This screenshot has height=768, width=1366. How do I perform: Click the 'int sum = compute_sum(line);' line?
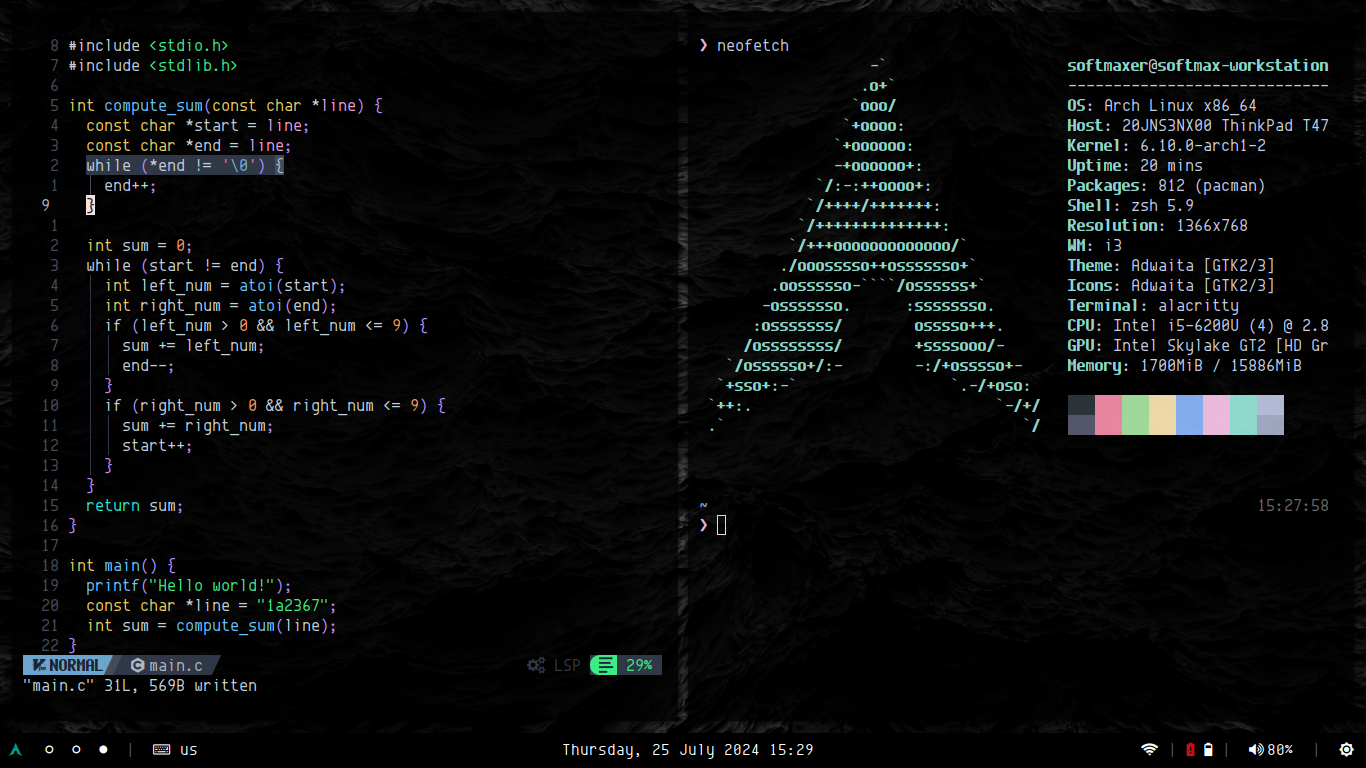(x=212, y=625)
